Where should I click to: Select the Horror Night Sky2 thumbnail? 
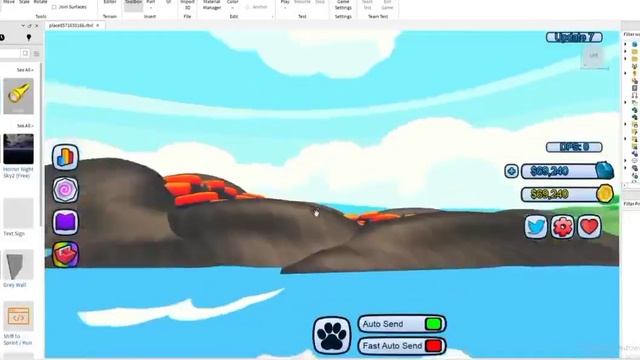point(18,149)
